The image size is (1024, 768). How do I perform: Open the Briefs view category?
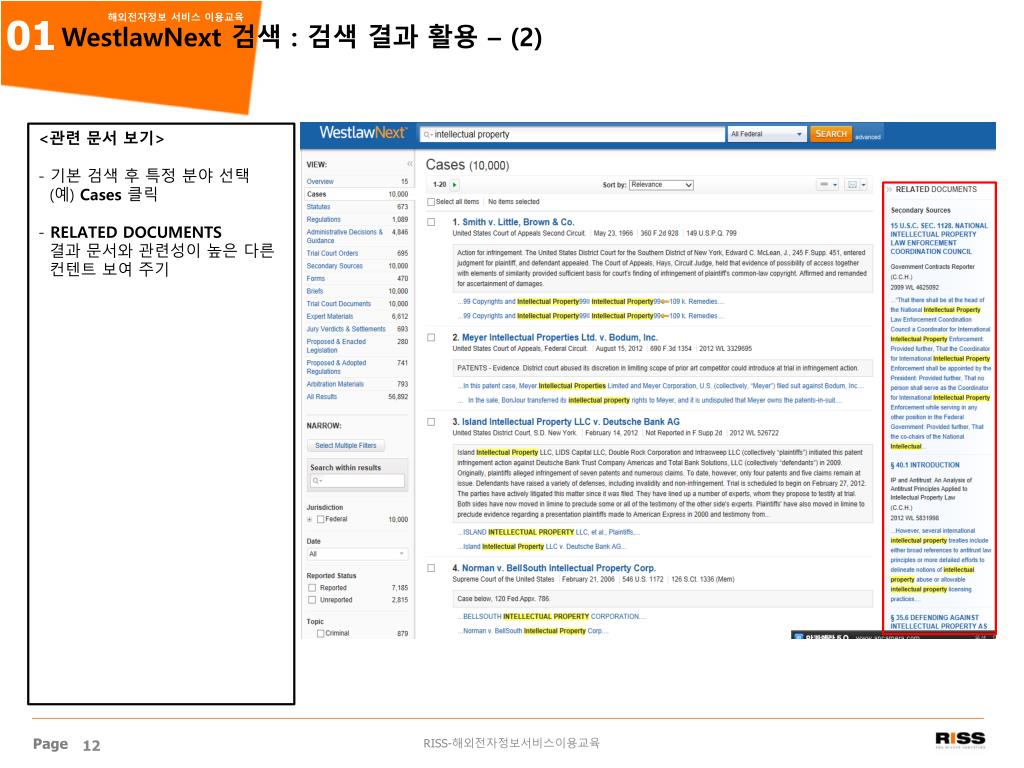point(315,291)
